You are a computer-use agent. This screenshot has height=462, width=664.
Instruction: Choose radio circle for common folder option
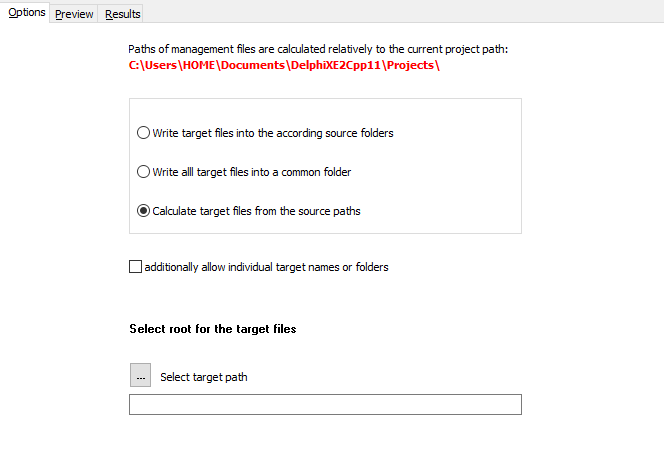point(144,172)
